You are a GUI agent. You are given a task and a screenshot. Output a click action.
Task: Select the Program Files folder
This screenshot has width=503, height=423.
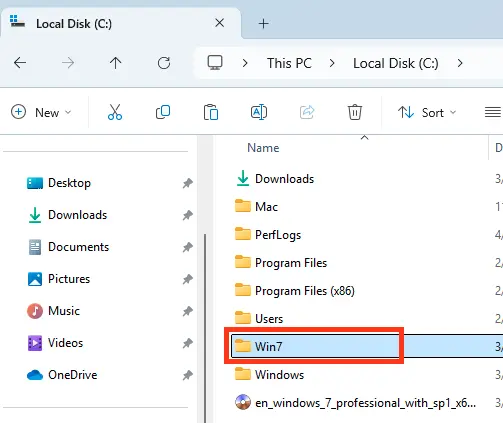[281, 263]
